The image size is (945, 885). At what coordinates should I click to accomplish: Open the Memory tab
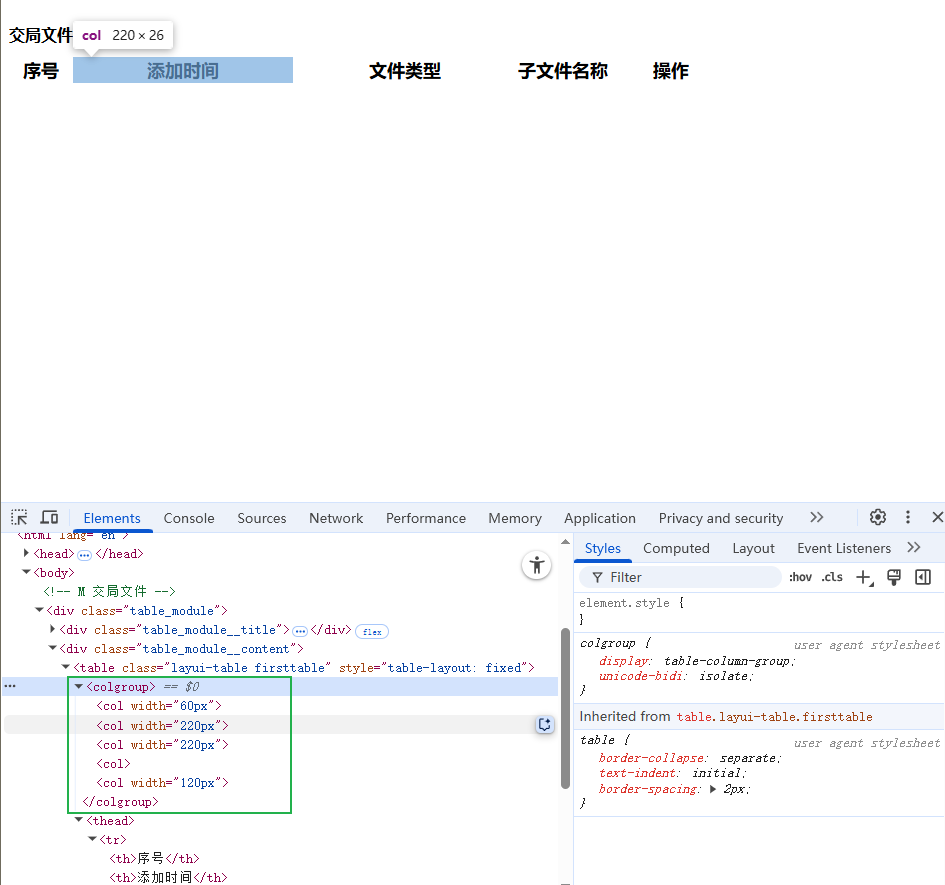[x=515, y=518]
